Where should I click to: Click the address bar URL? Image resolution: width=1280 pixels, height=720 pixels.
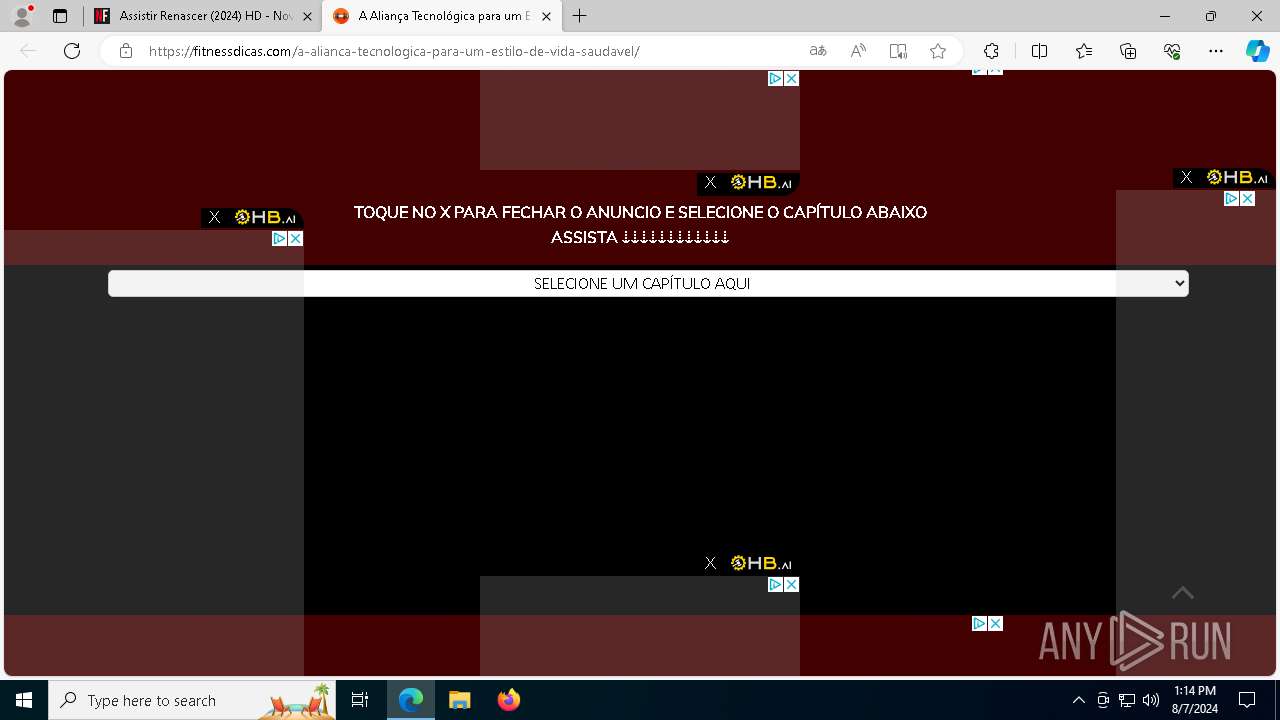[x=394, y=51]
